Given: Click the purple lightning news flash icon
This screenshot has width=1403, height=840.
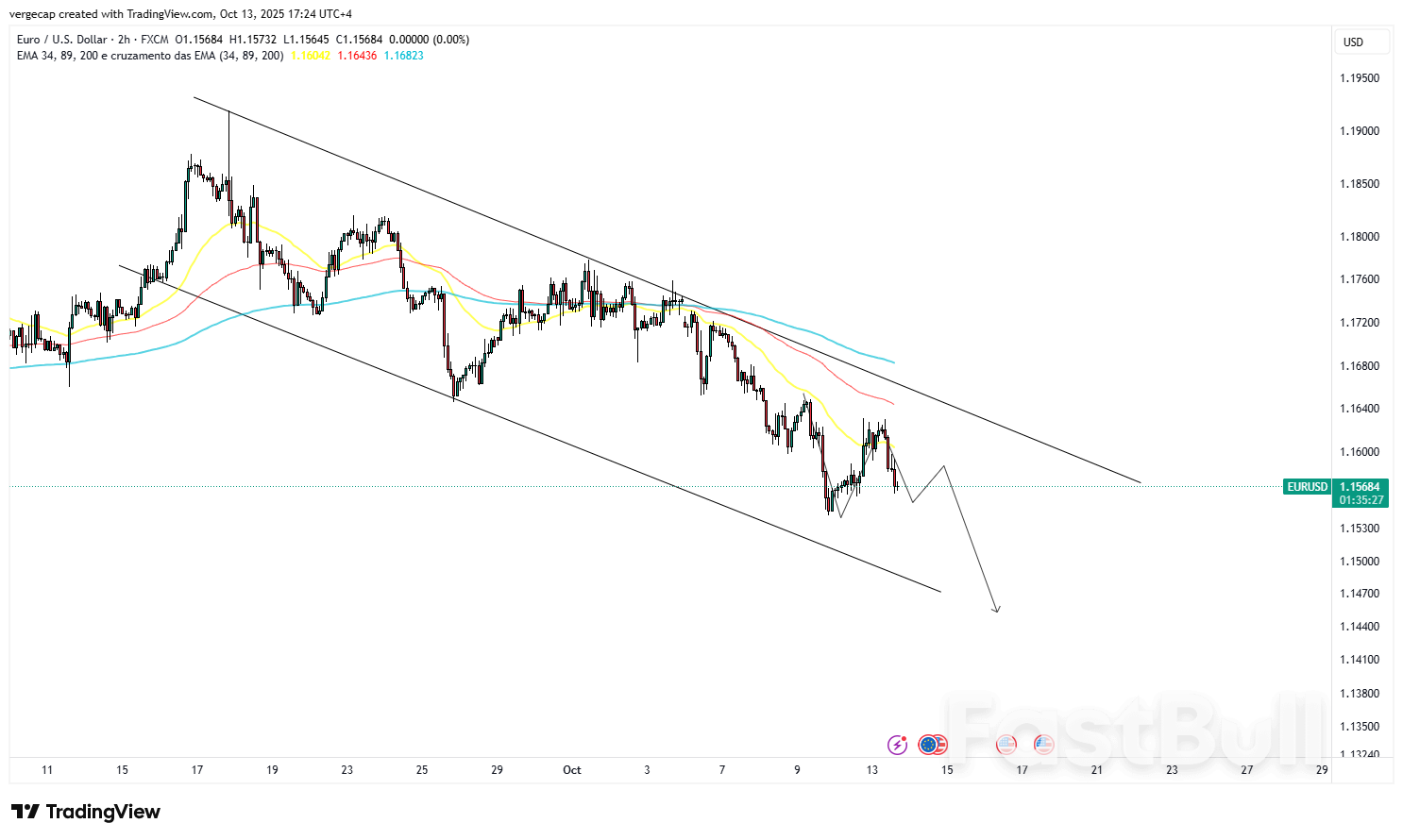Looking at the screenshot, I should 897,745.
